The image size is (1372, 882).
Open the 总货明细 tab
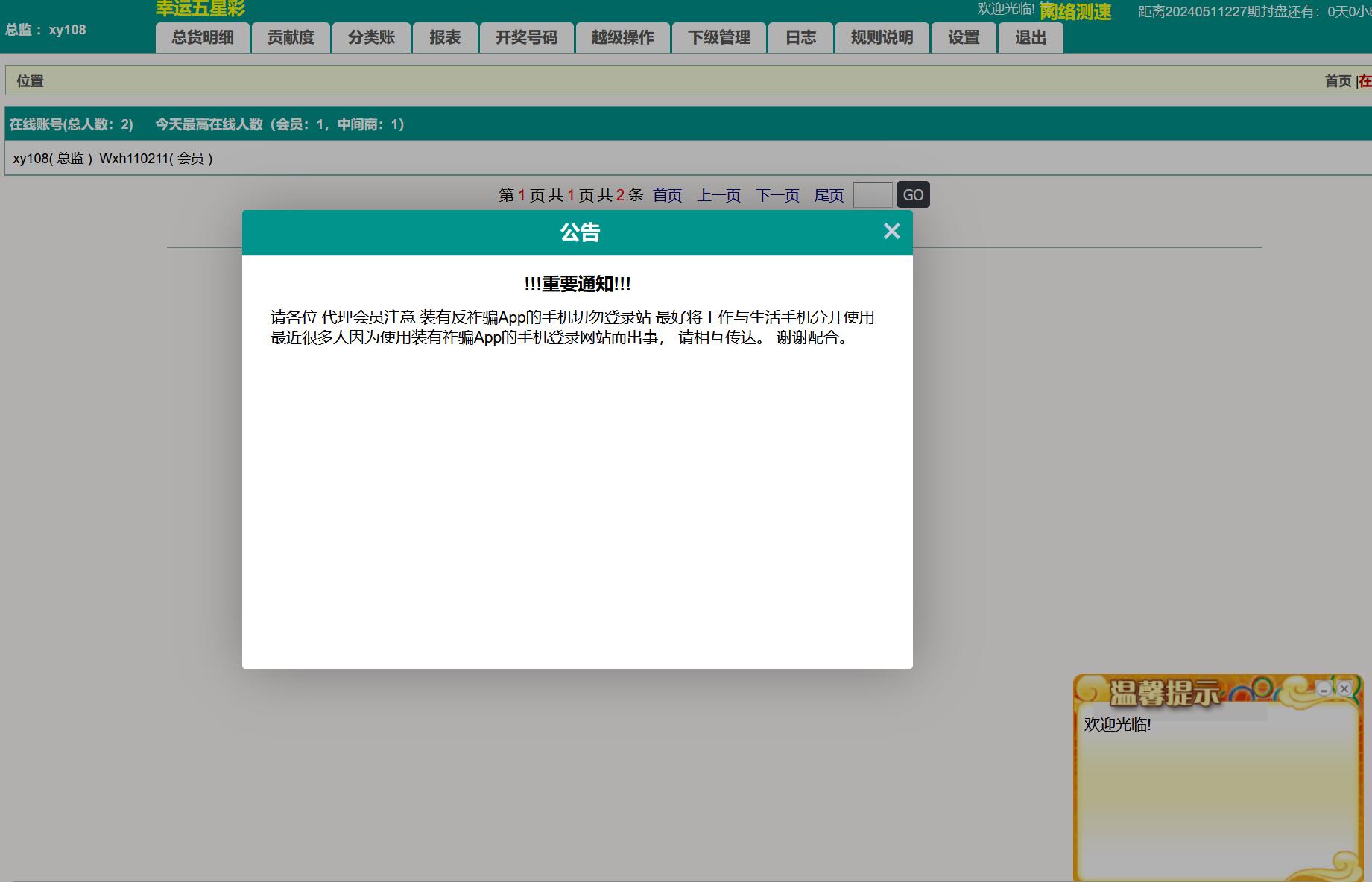202,38
